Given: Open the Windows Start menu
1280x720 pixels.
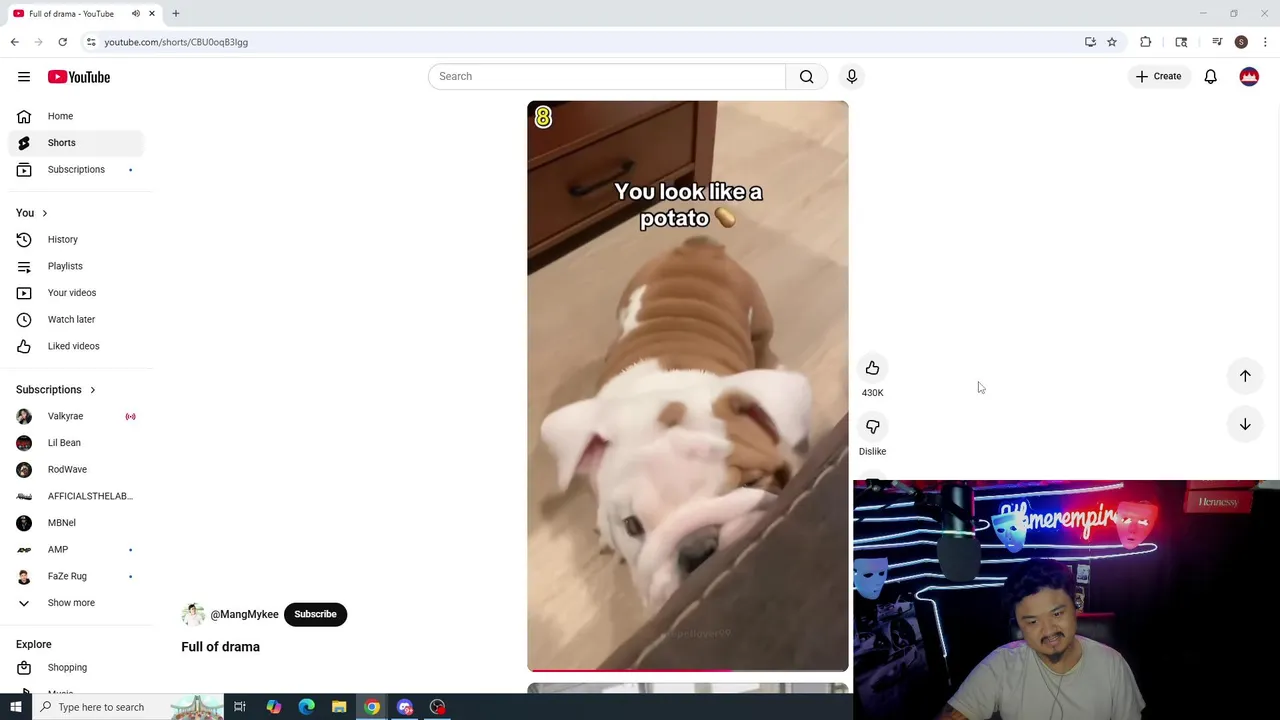Looking at the screenshot, I should 15,707.
